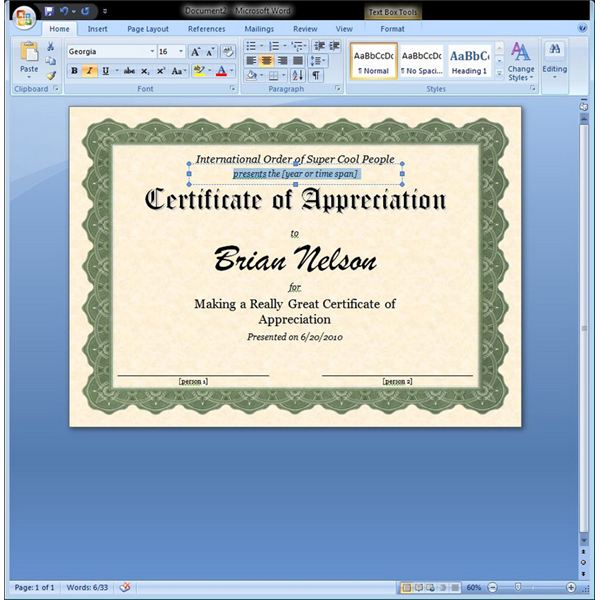
Task: Open the Georgia font name dropdown
Action: pyautogui.click(x=152, y=51)
